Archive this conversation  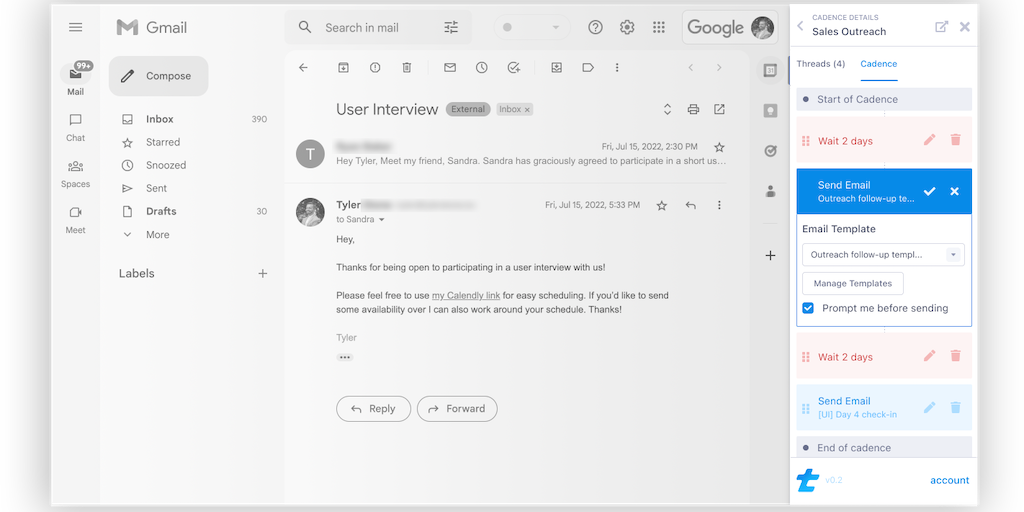[x=344, y=67]
